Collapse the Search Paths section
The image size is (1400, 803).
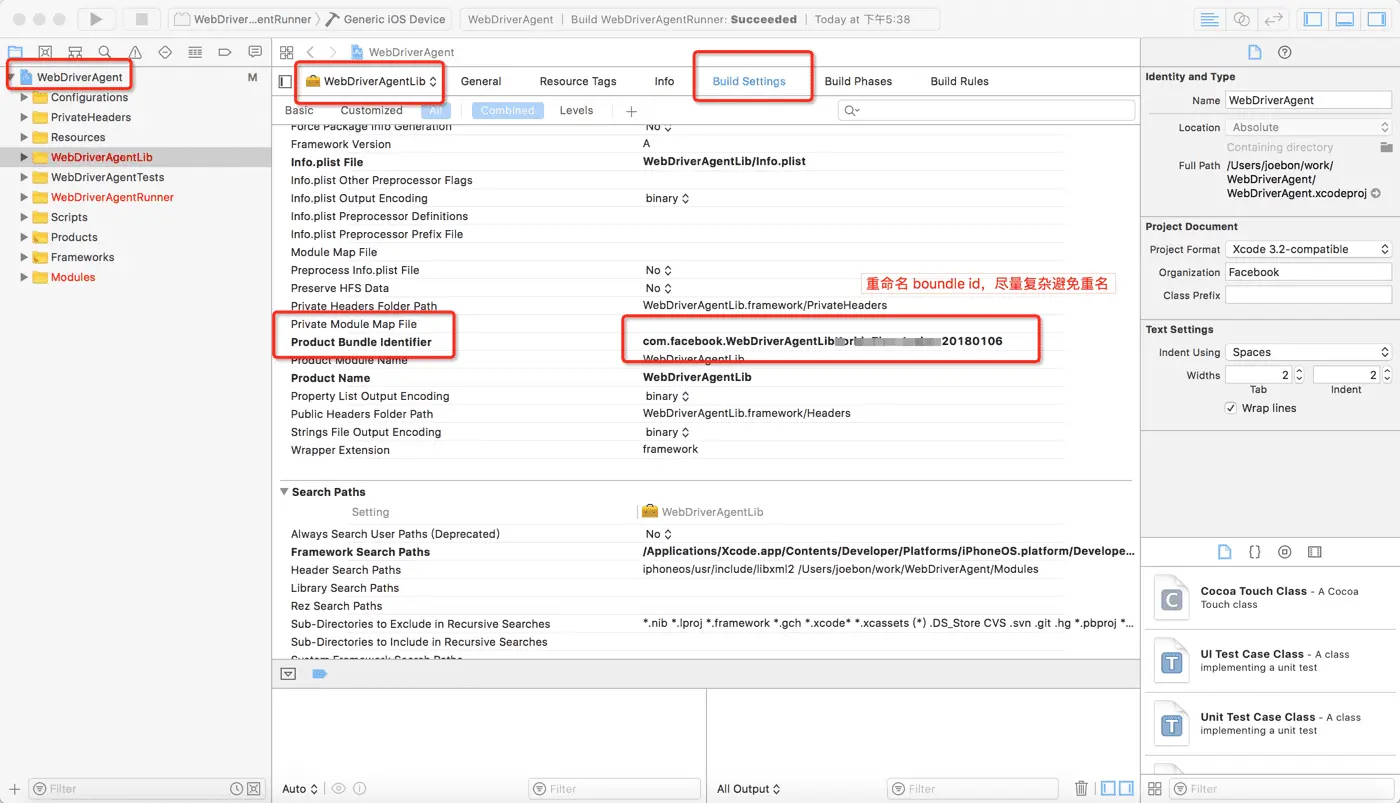point(284,492)
